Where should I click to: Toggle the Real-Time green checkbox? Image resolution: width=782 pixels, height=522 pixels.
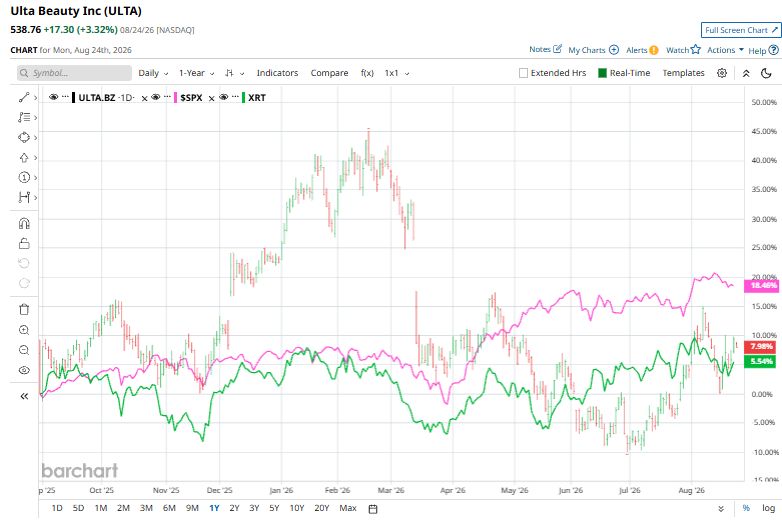click(602, 73)
